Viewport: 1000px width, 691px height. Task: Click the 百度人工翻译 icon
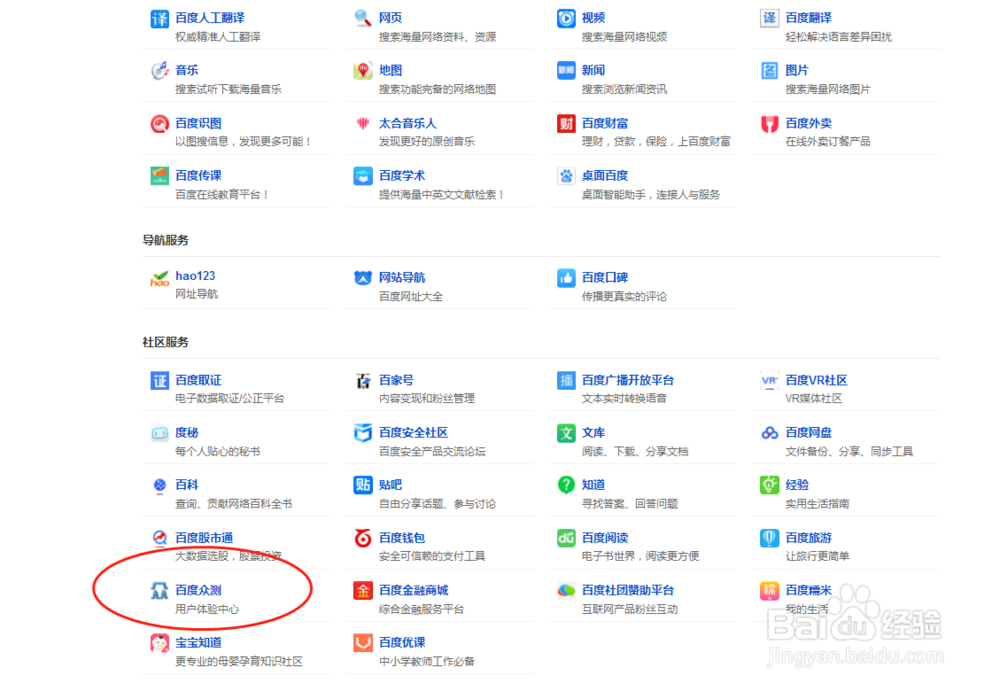pos(159,19)
